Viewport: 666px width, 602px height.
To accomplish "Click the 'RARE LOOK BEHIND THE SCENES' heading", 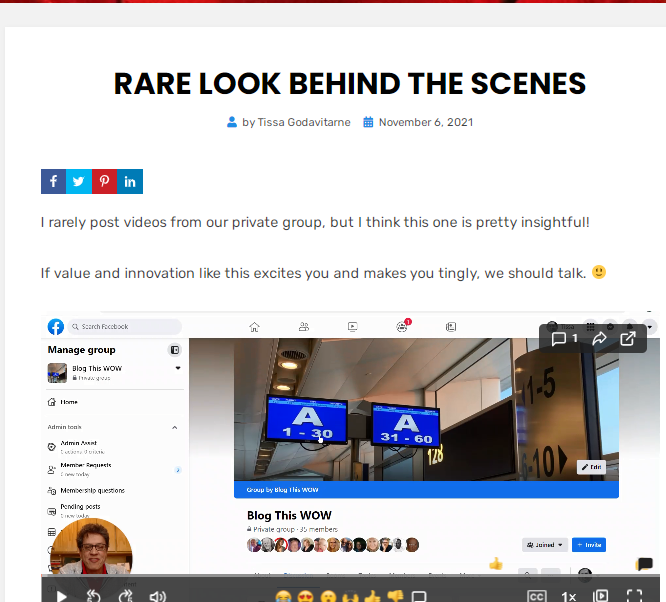I will 350,84.
